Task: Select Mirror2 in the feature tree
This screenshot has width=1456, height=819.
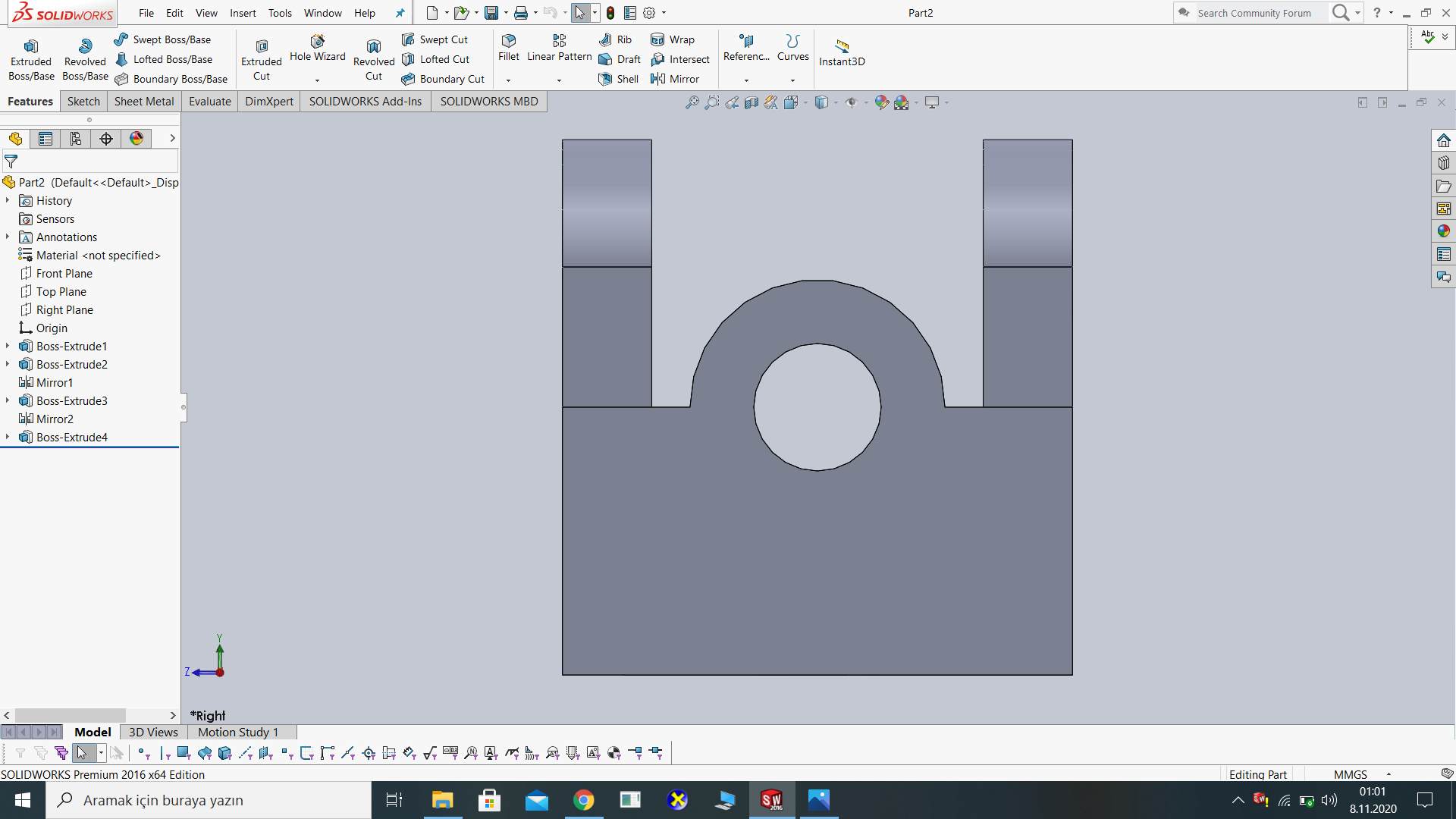Action: 55,419
